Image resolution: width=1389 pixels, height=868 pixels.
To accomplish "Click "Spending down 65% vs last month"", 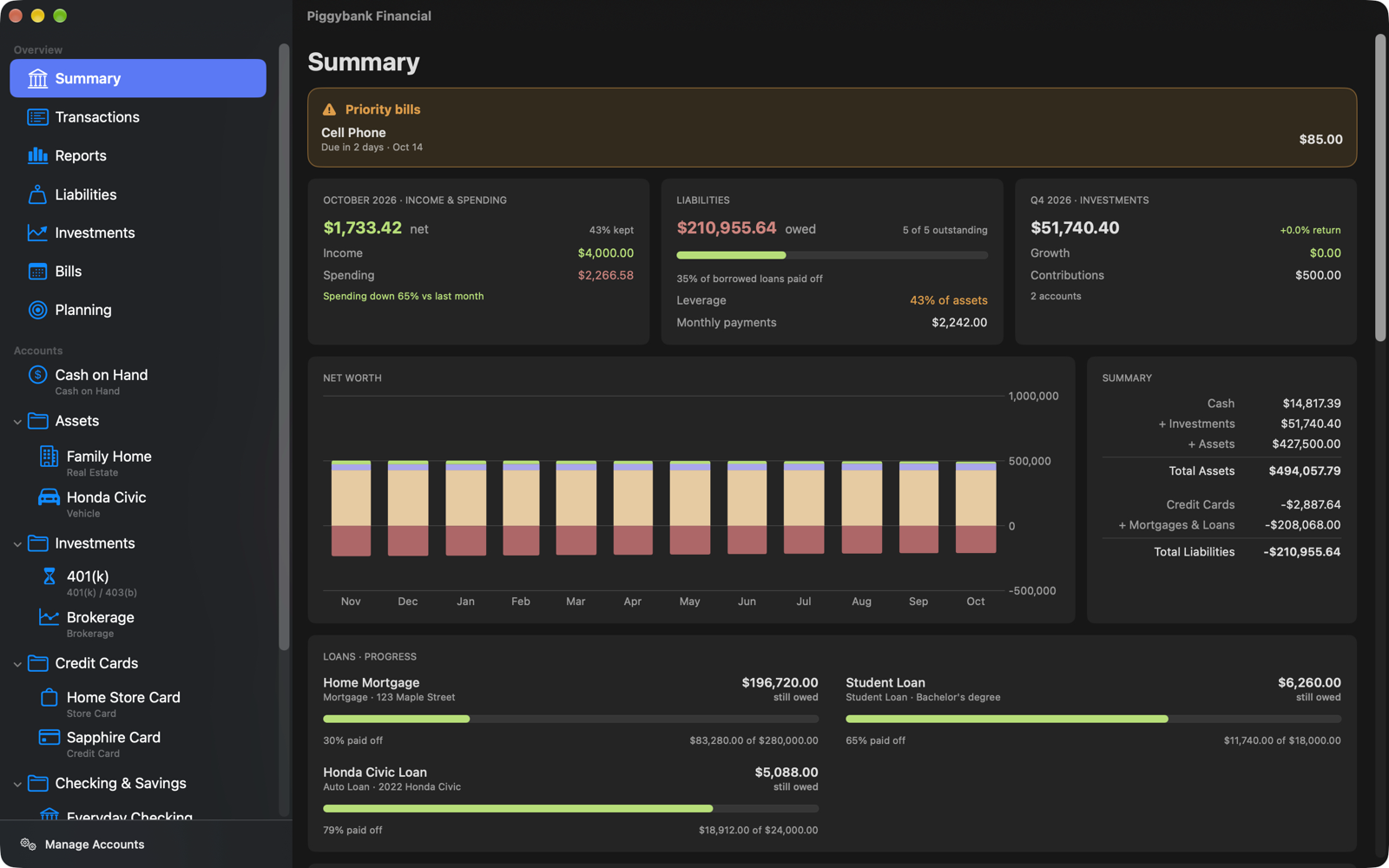I will [x=404, y=297].
